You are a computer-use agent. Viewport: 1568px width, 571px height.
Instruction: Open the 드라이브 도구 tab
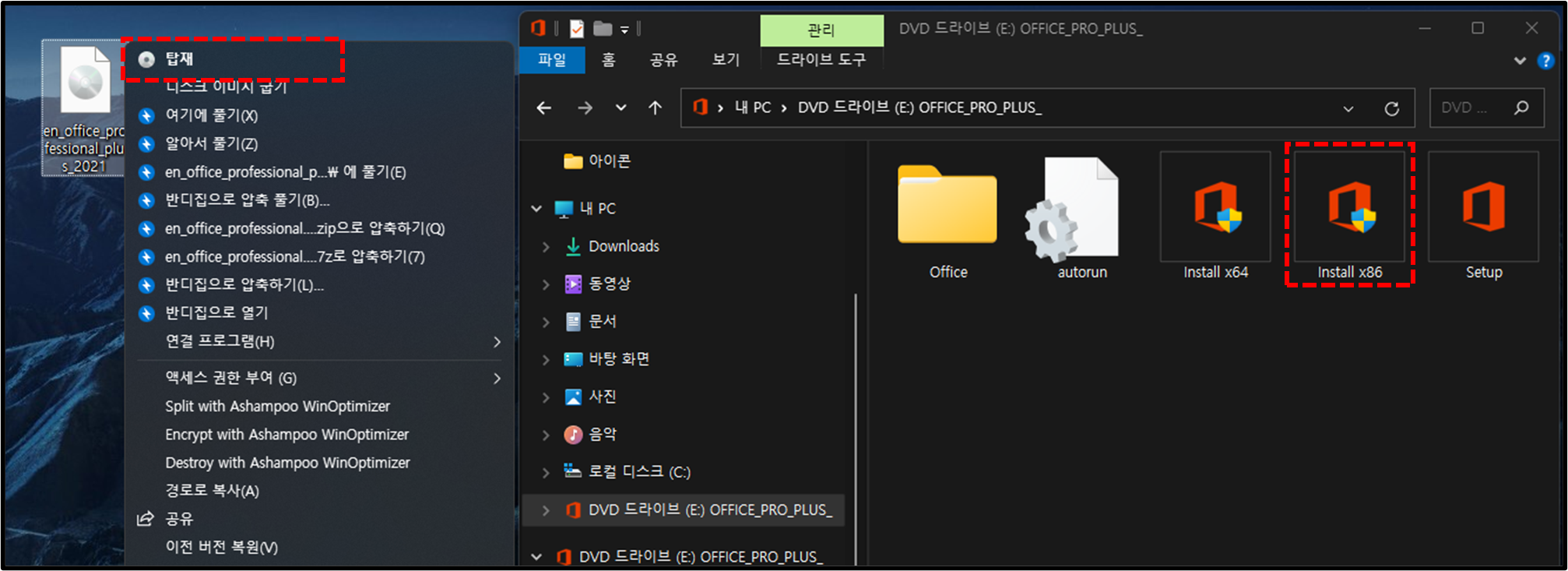click(x=821, y=59)
